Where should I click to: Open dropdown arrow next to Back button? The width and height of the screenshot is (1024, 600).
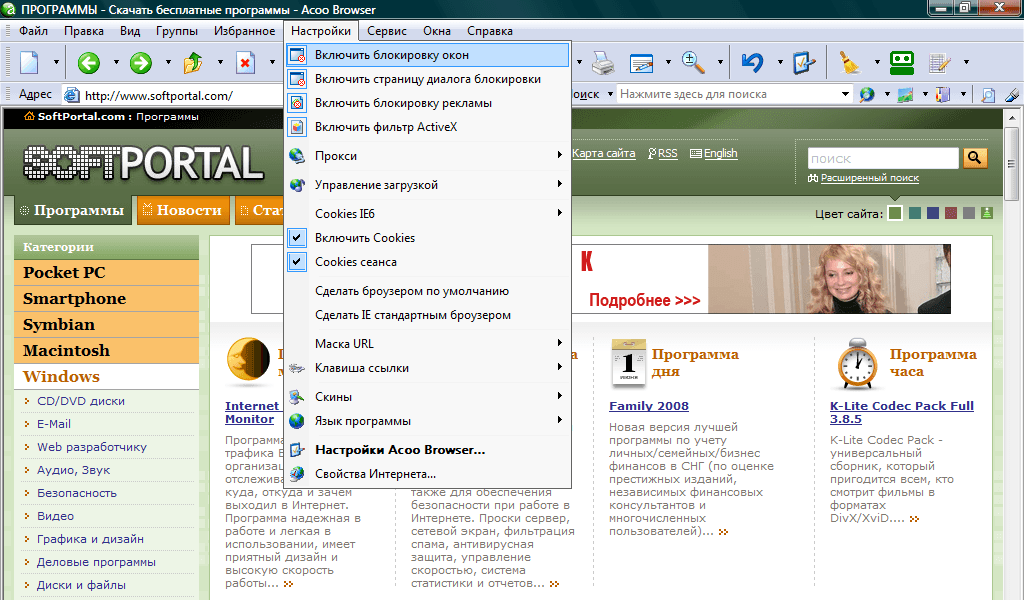click(x=116, y=63)
